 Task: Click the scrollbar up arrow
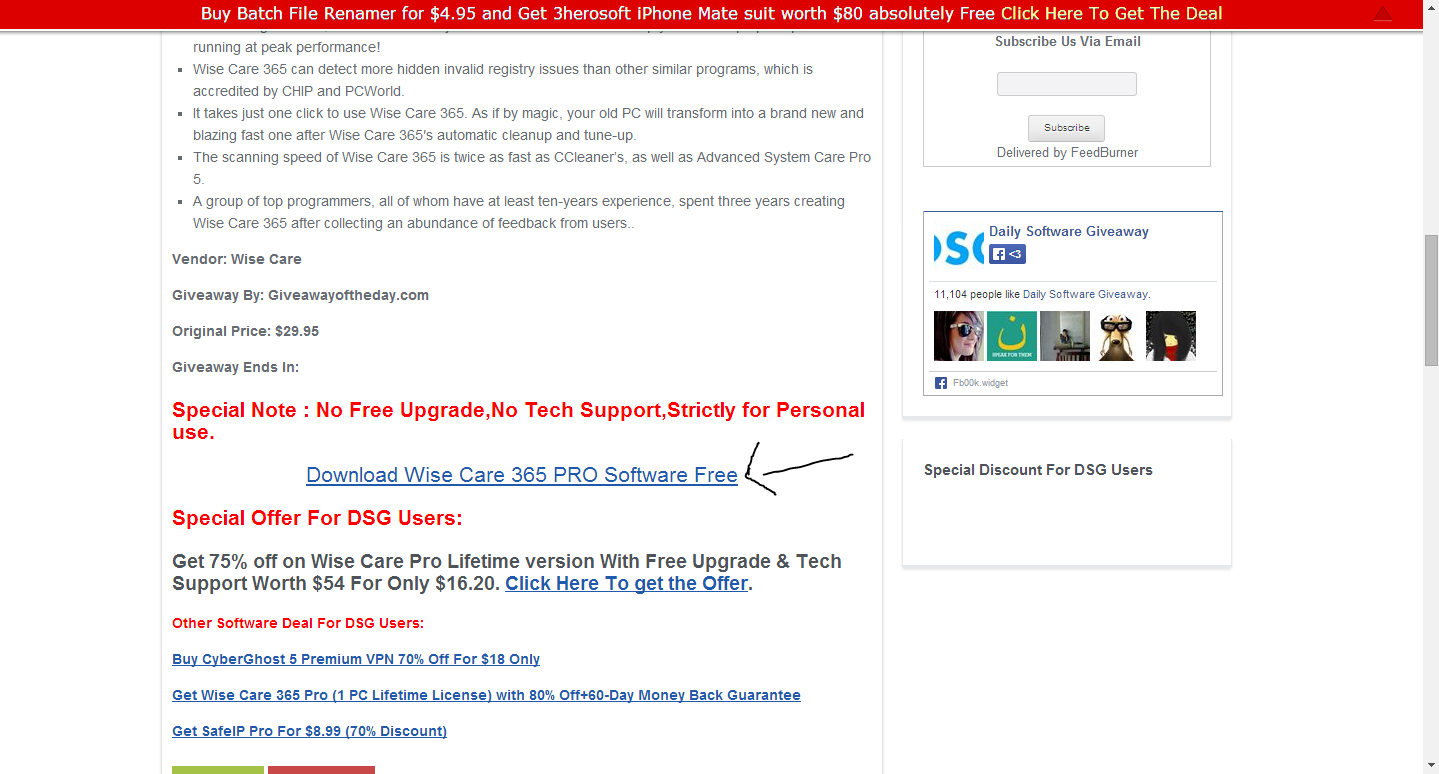tap(1431, 38)
